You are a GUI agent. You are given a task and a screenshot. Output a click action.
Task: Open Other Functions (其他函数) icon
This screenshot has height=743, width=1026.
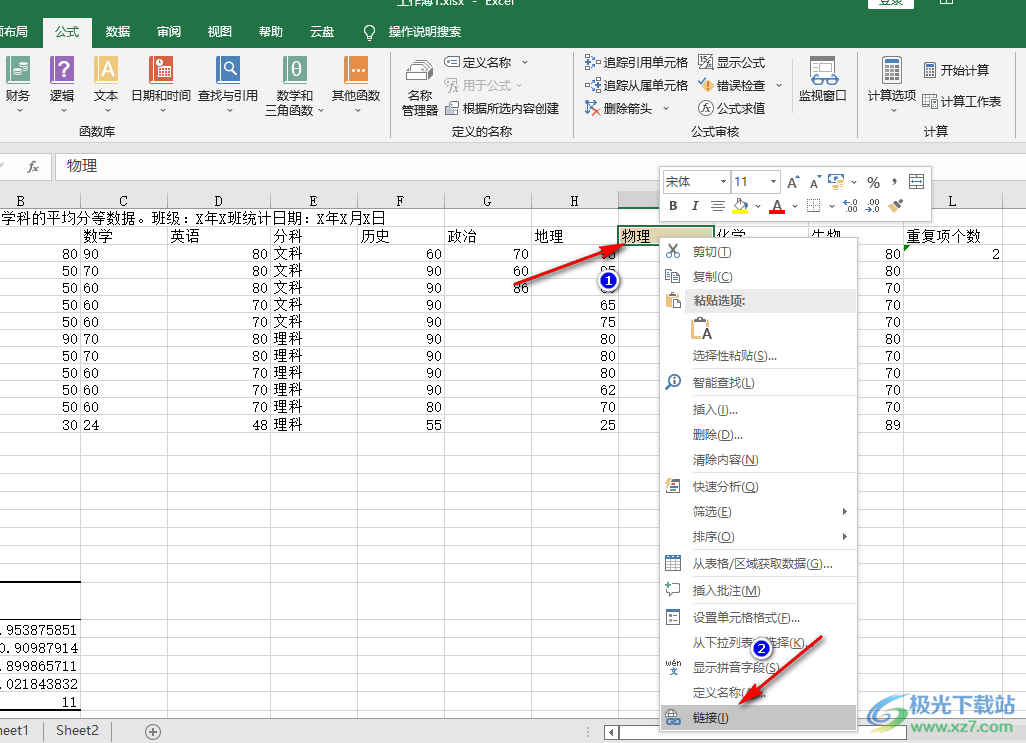point(356,84)
